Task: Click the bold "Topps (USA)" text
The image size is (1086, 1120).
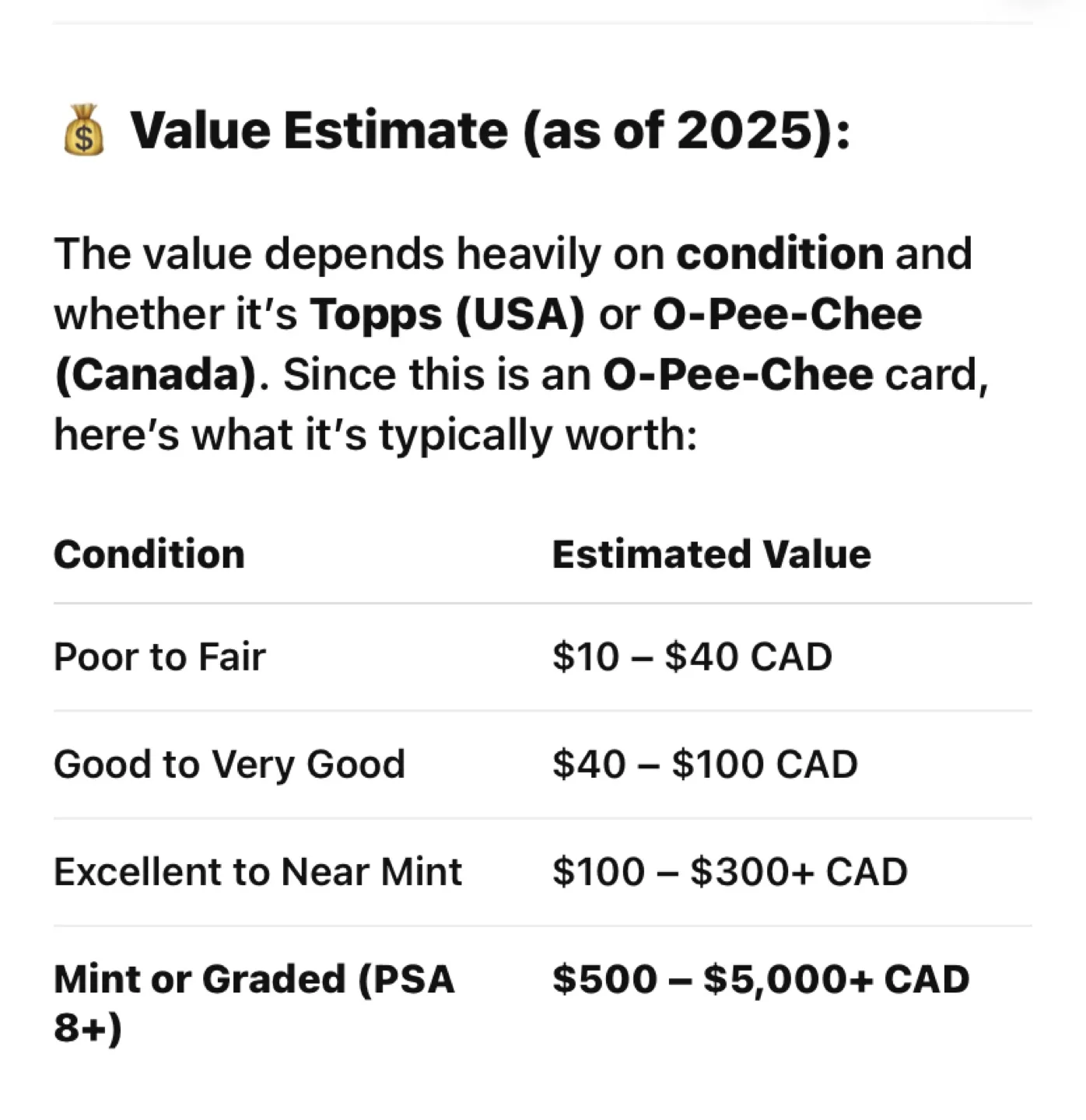Action: pyautogui.click(x=447, y=314)
